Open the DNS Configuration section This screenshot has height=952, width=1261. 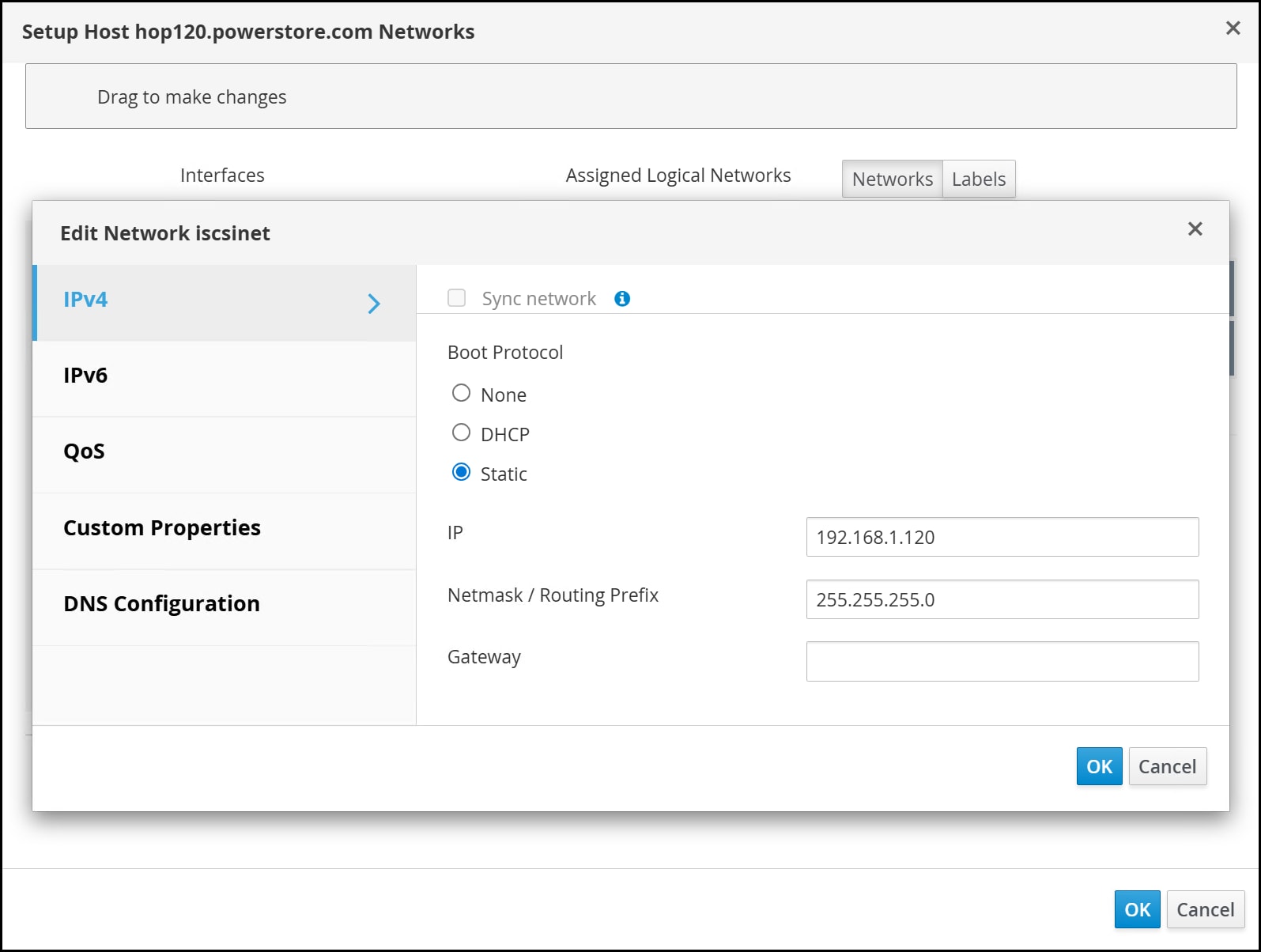(225, 607)
